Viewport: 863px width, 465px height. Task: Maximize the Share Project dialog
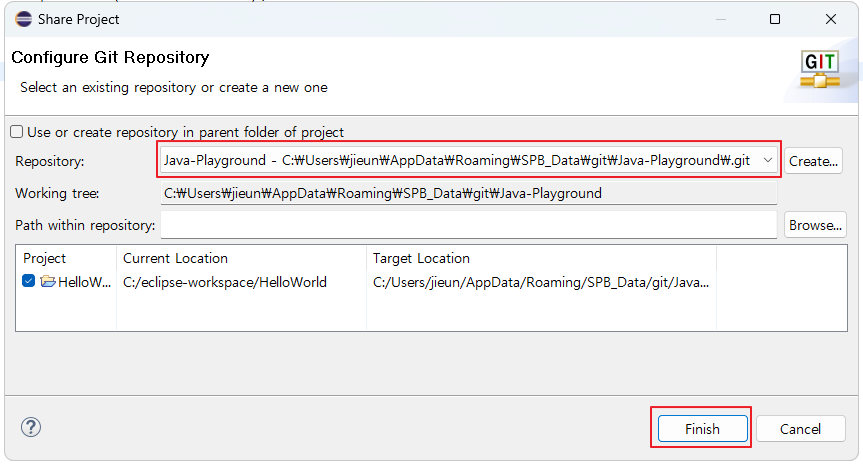point(775,19)
